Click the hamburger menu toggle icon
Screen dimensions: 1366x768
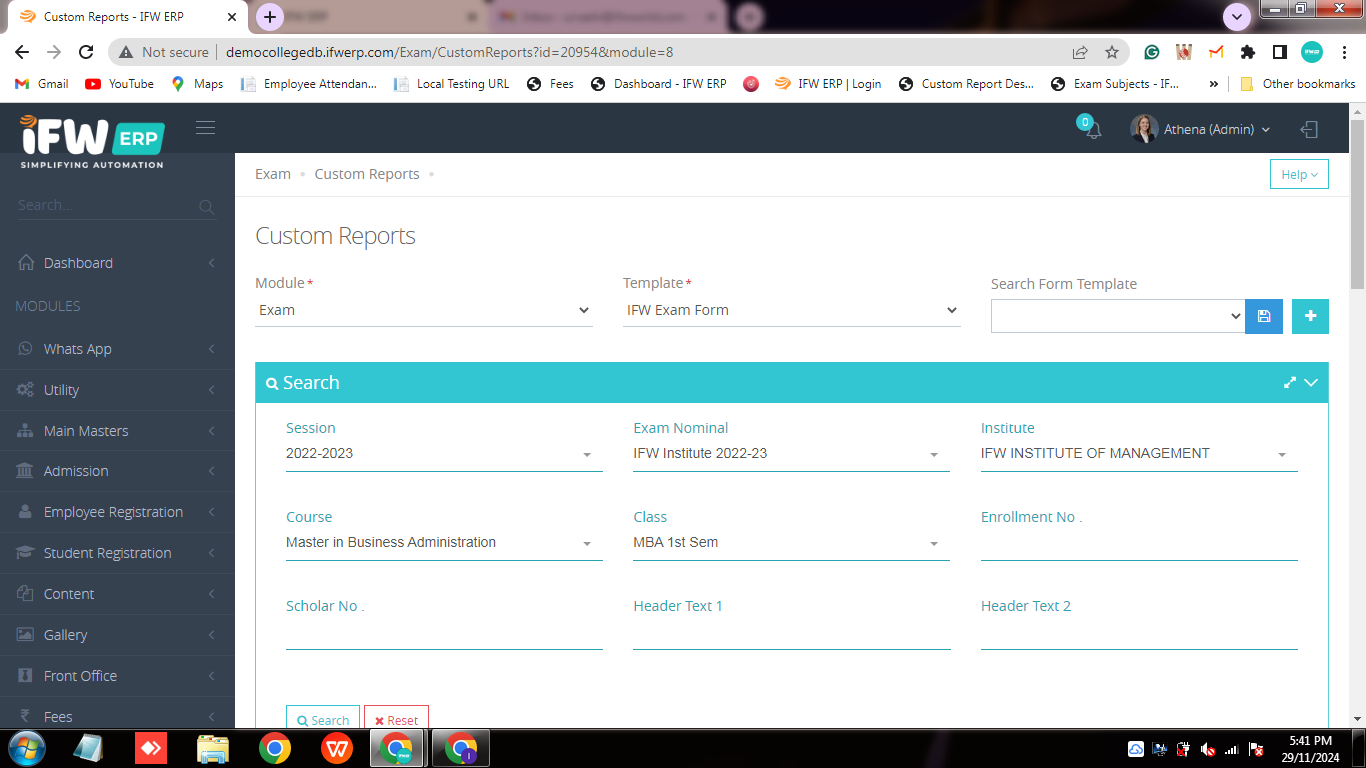205,127
